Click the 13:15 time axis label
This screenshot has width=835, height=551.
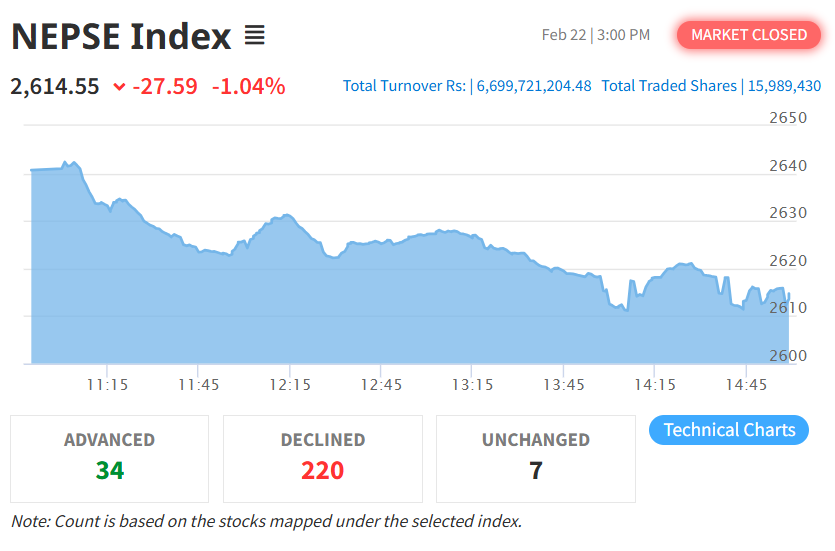[x=473, y=384]
